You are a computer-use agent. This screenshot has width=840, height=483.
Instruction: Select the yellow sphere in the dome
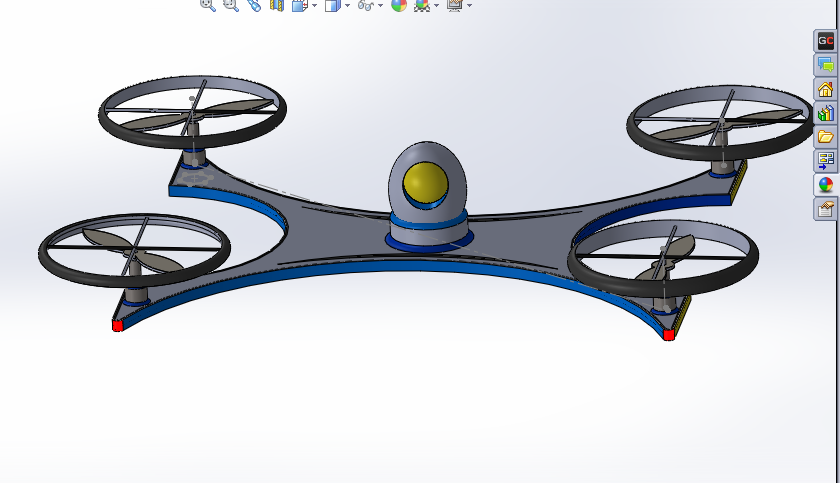click(x=425, y=182)
